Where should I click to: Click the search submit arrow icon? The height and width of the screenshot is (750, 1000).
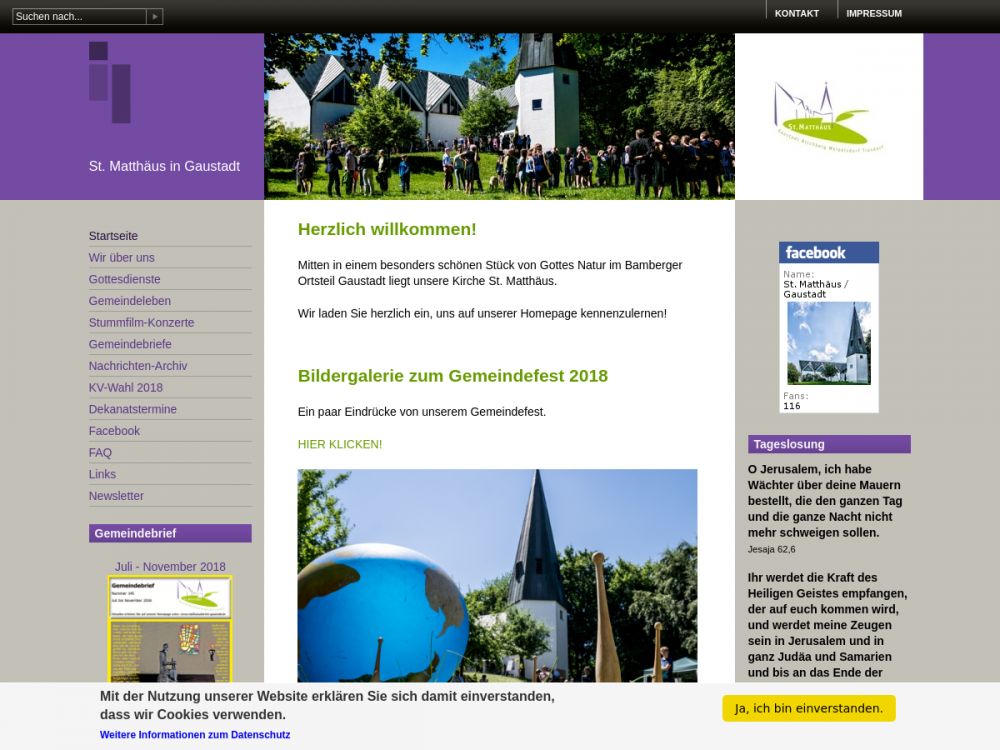(154, 16)
